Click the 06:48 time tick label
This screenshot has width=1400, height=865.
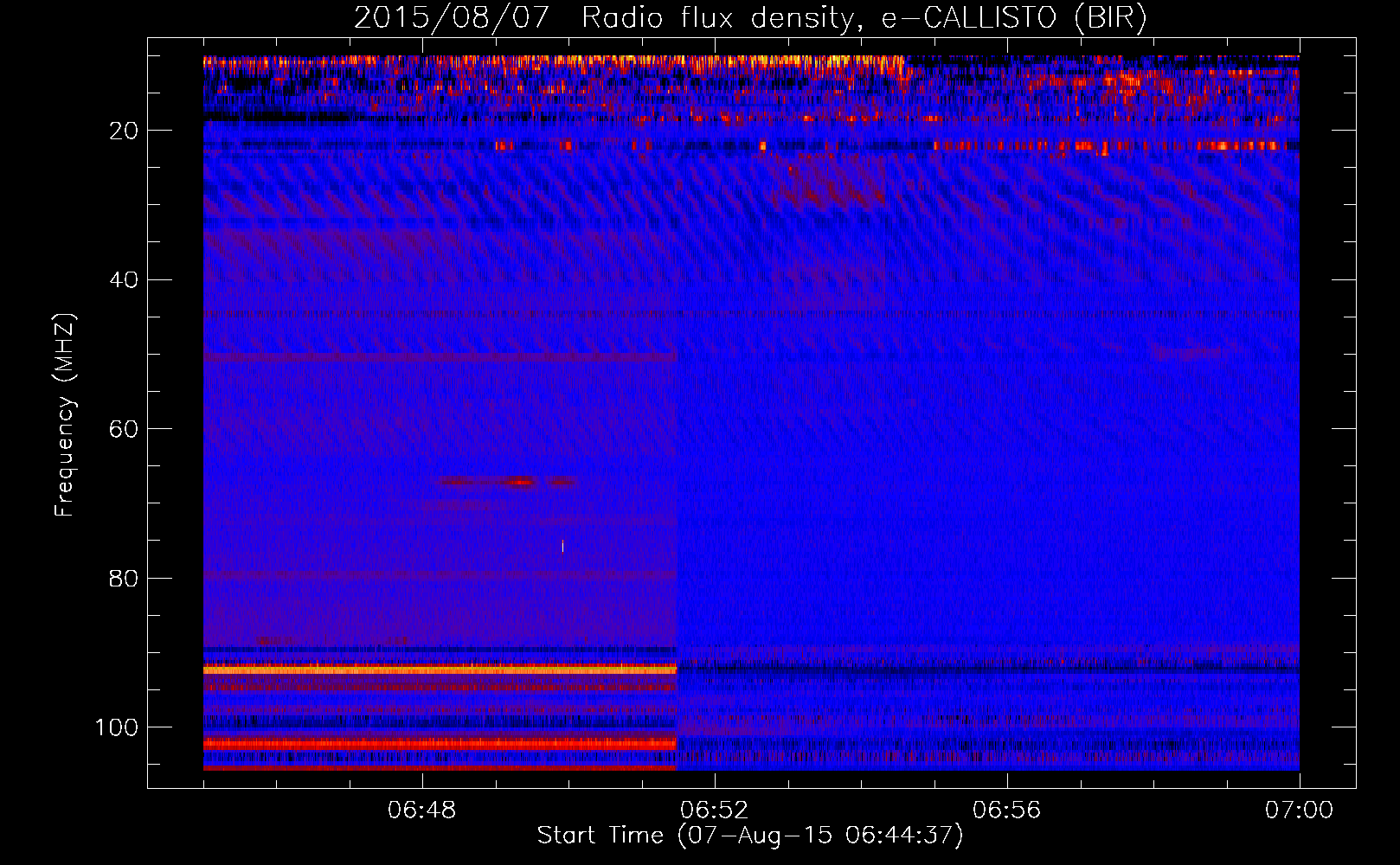pyautogui.click(x=422, y=811)
